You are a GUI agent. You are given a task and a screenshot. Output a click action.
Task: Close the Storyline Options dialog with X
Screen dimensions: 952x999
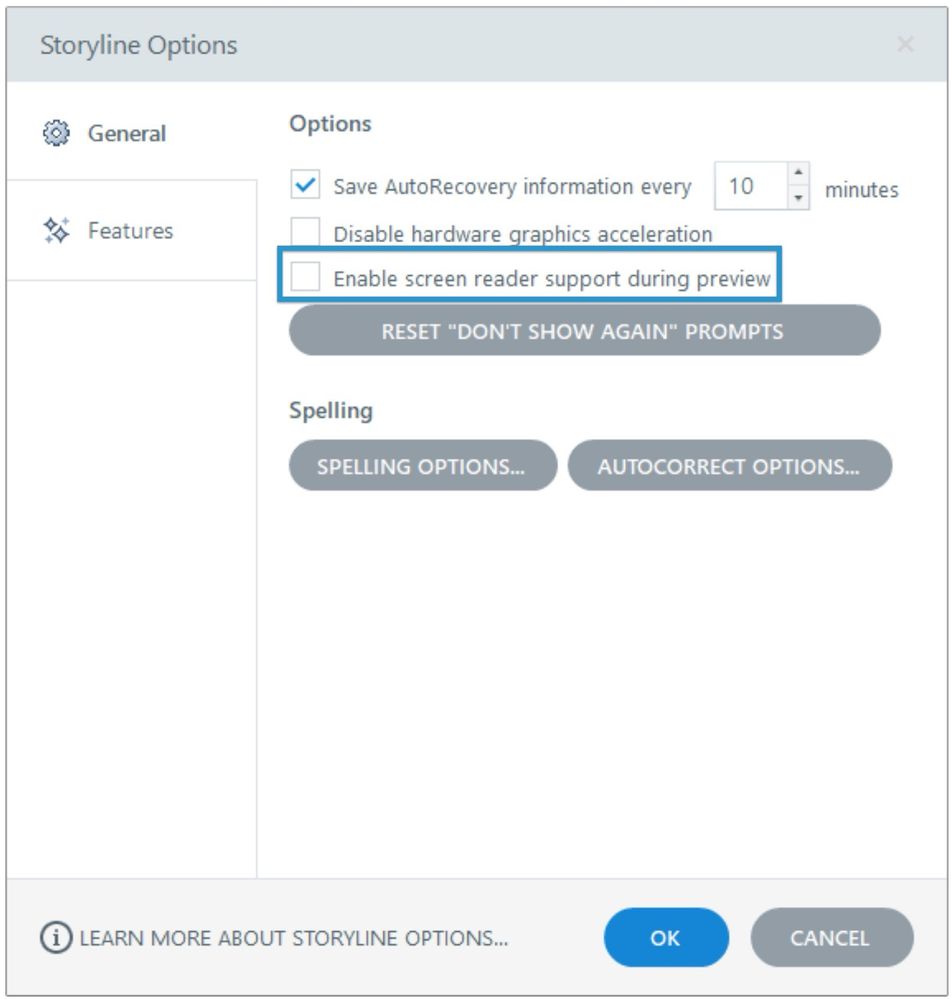pyautogui.click(x=904, y=45)
